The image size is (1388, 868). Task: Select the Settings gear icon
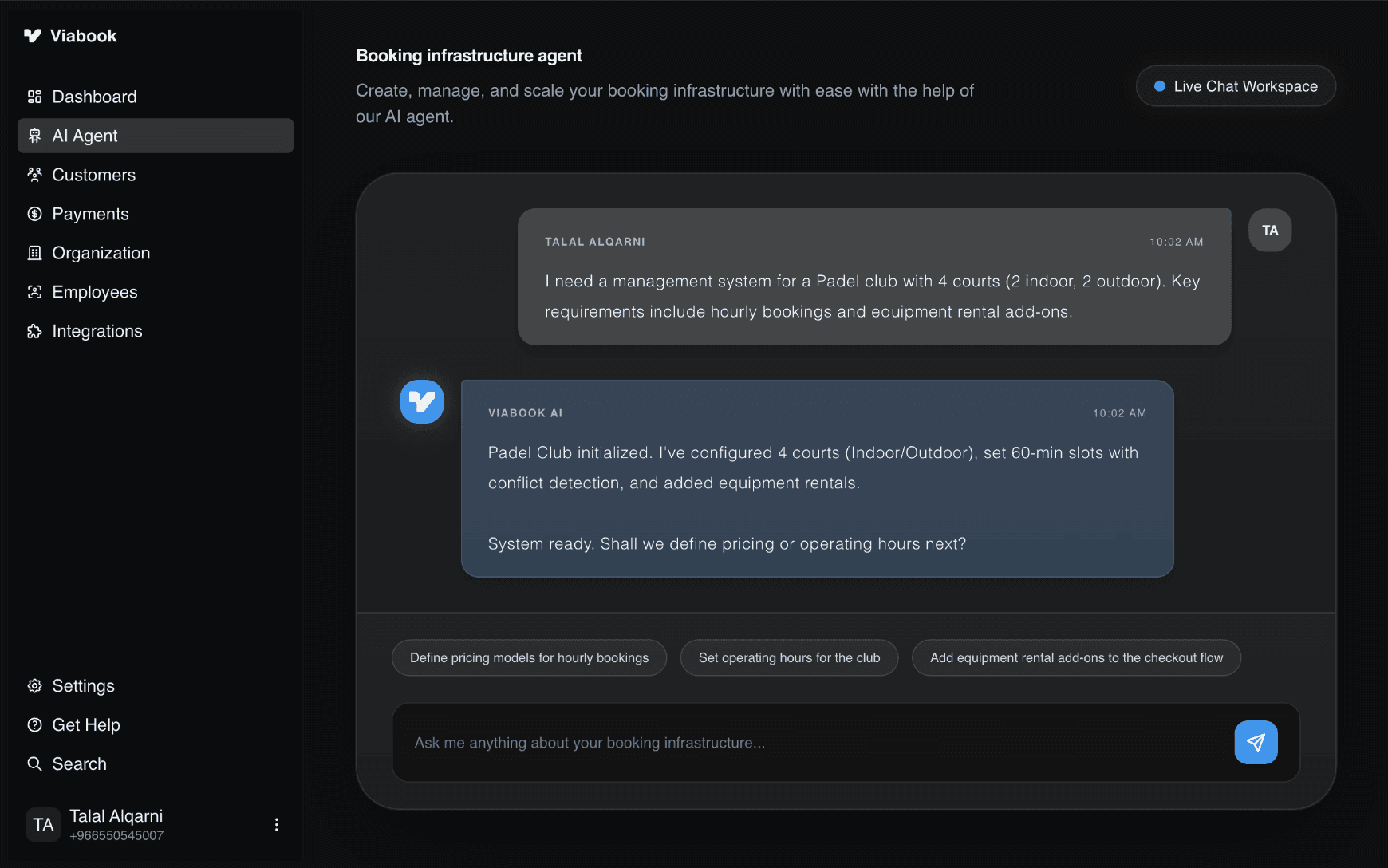click(34, 685)
